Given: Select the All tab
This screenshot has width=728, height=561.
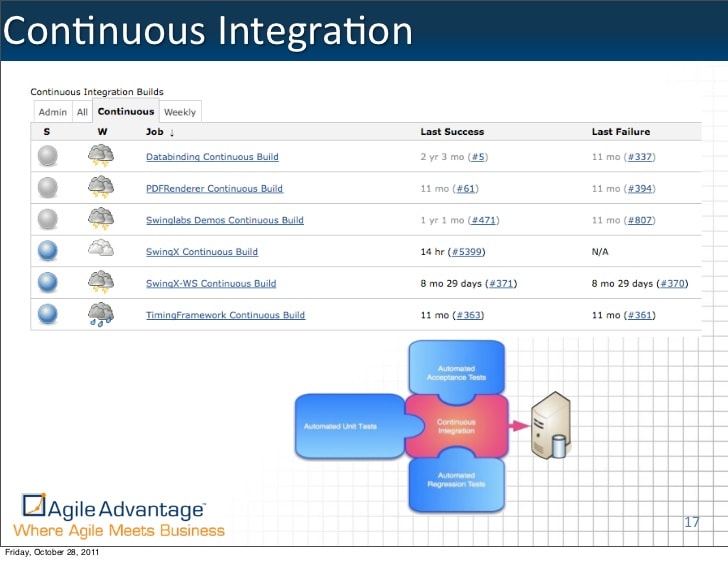Looking at the screenshot, I should (83, 112).
